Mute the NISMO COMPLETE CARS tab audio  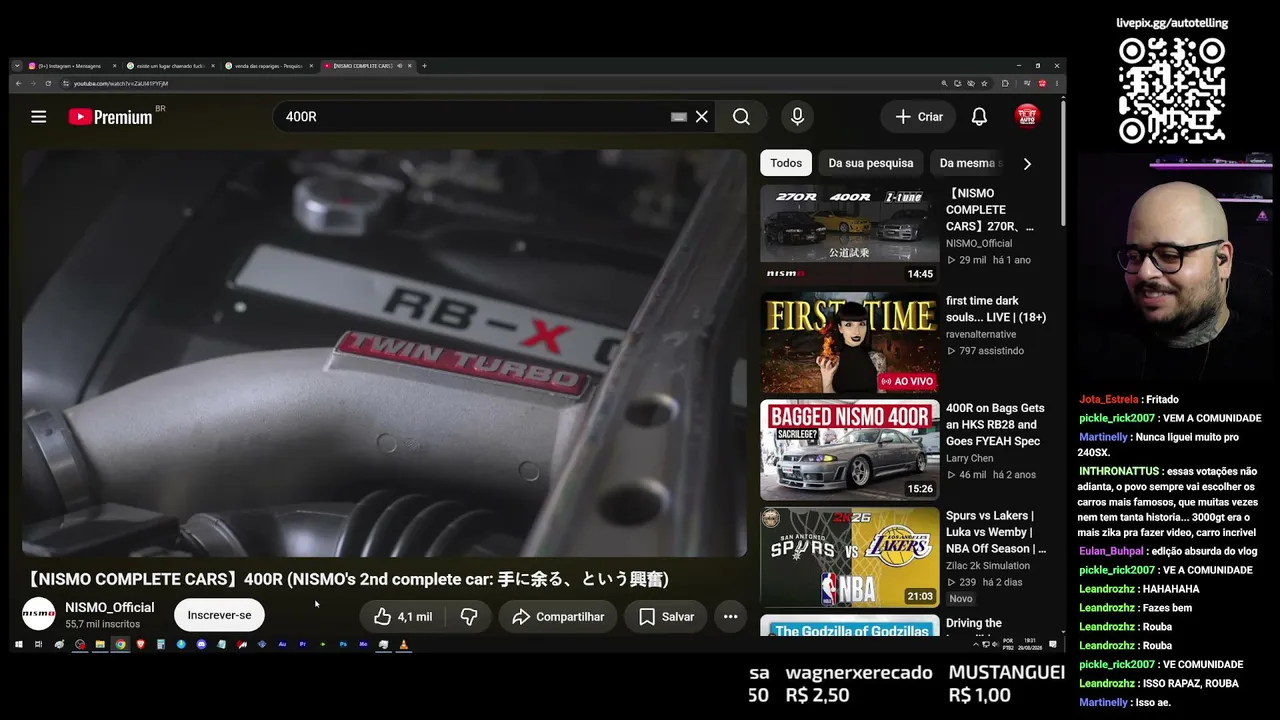click(x=400, y=66)
